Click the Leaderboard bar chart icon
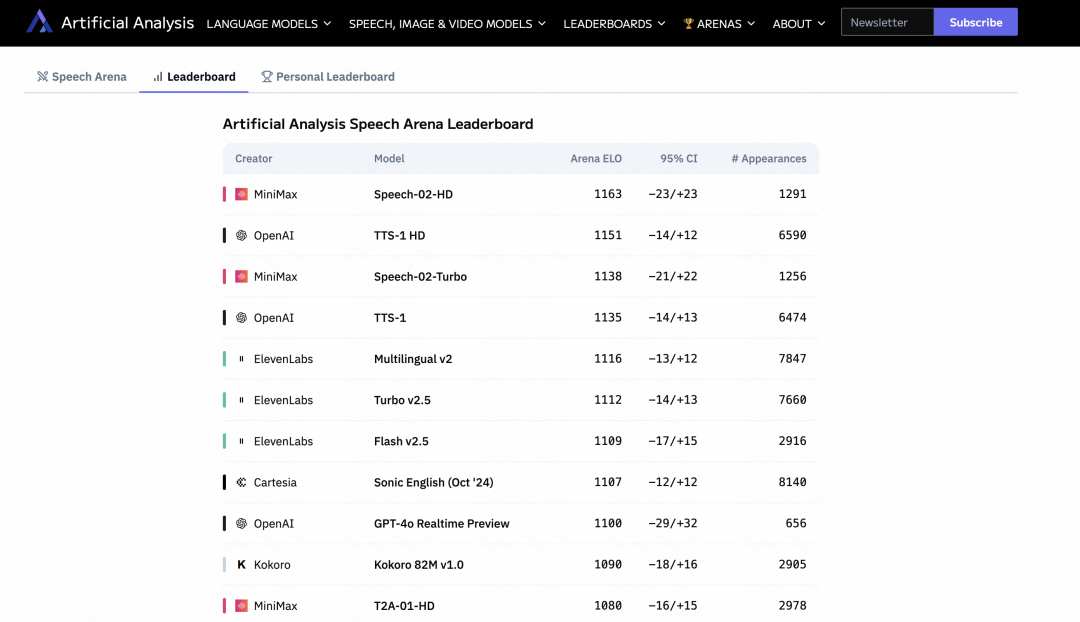The image size is (1080, 622). 158,76
